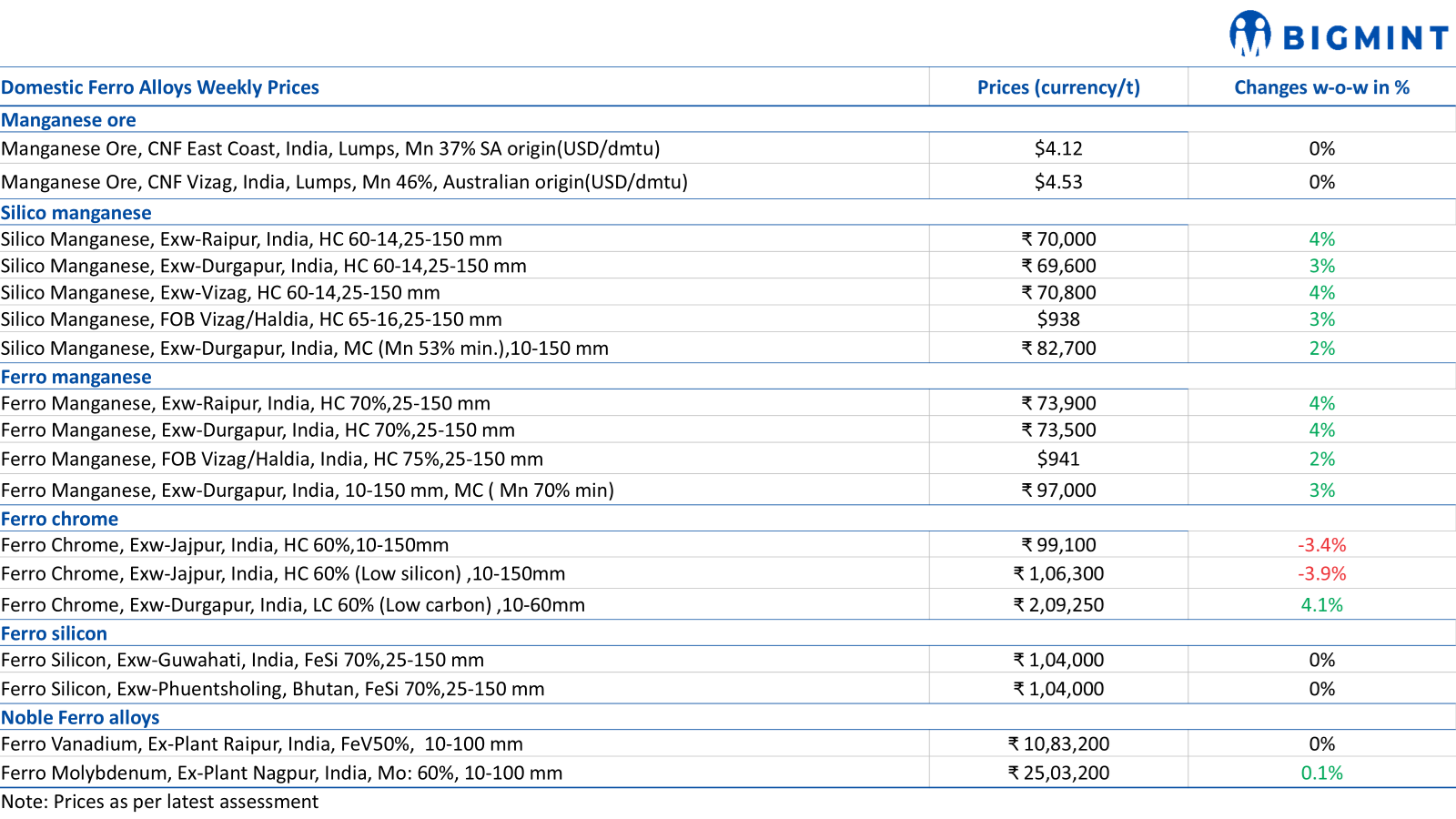Screen dimensions: 1456x819
Task: Select the Manganese ore section heading
Action: point(68,120)
